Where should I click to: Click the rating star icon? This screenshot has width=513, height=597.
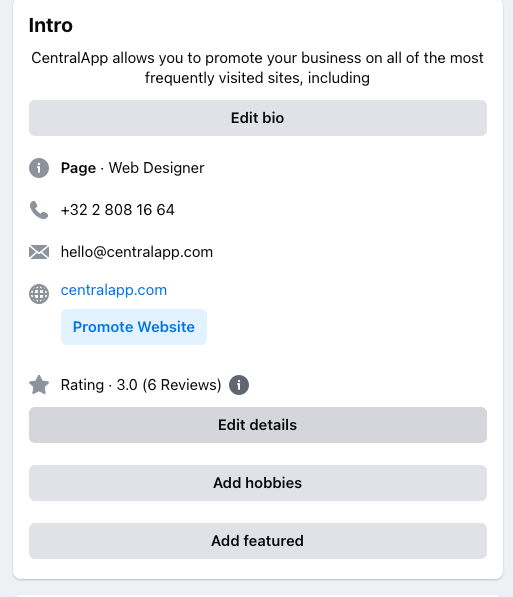pos(39,385)
